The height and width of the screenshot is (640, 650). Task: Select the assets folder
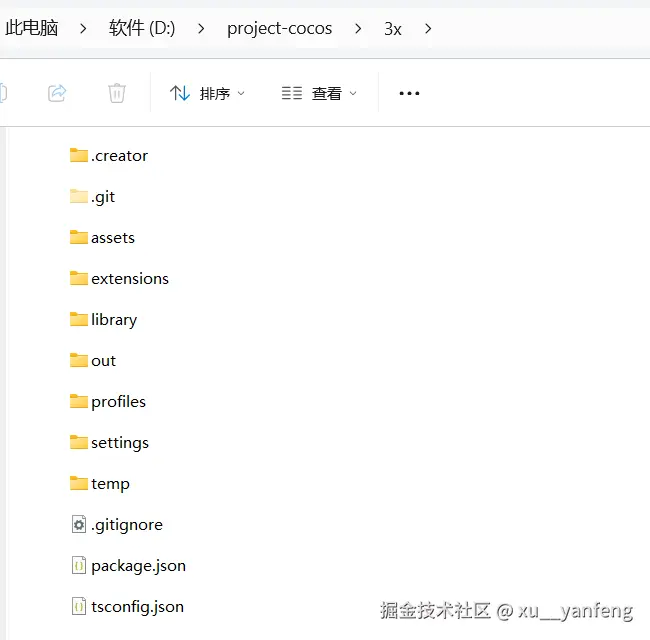click(102, 238)
